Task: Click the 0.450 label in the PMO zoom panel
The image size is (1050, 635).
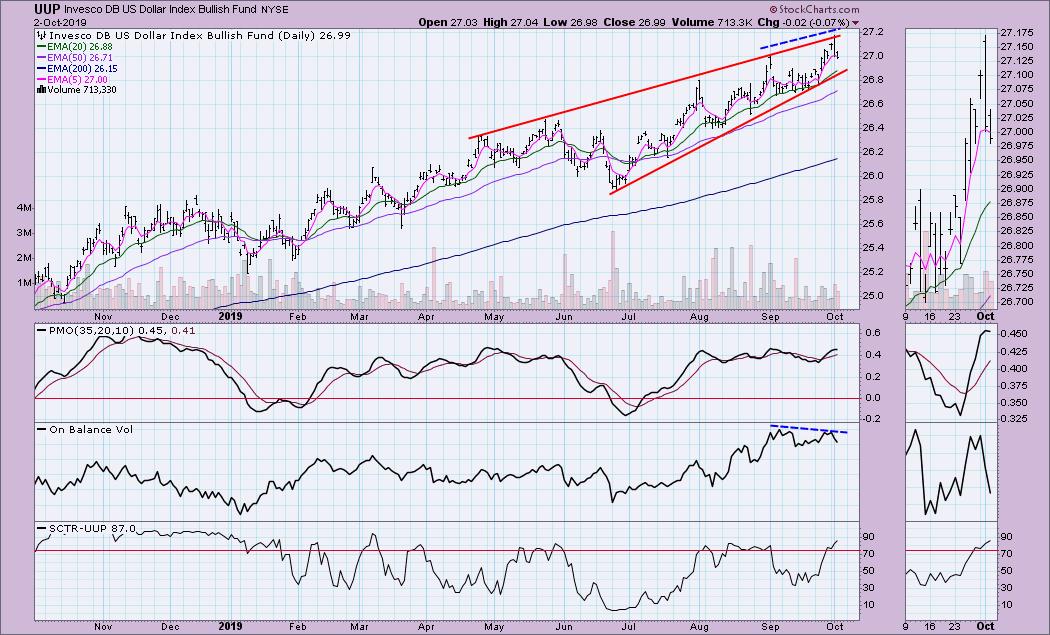Action: pyautogui.click(x=1012, y=334)
